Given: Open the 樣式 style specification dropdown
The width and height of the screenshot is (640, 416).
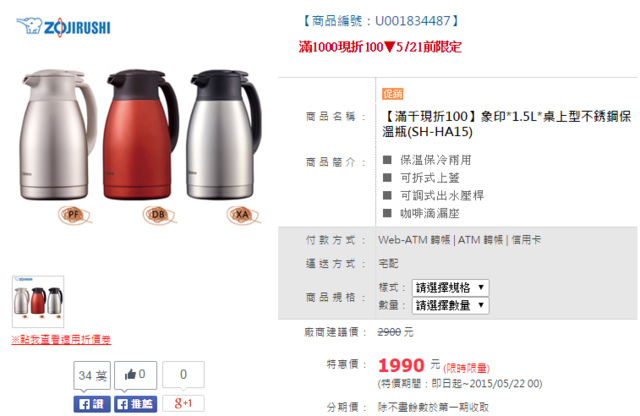Looking at the screenshot, I should click(450, 287).
